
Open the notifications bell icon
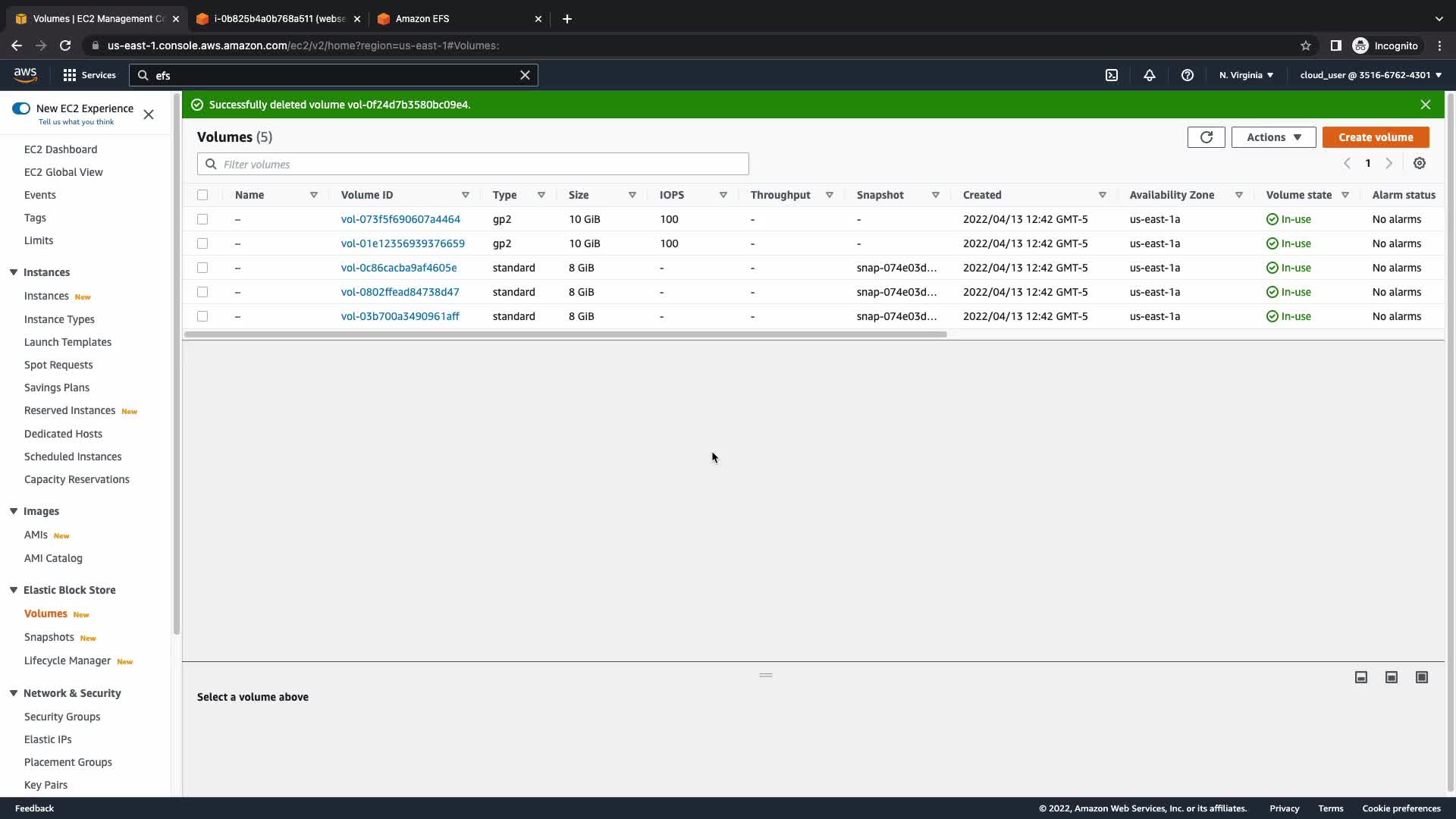tap(1149, 75)
